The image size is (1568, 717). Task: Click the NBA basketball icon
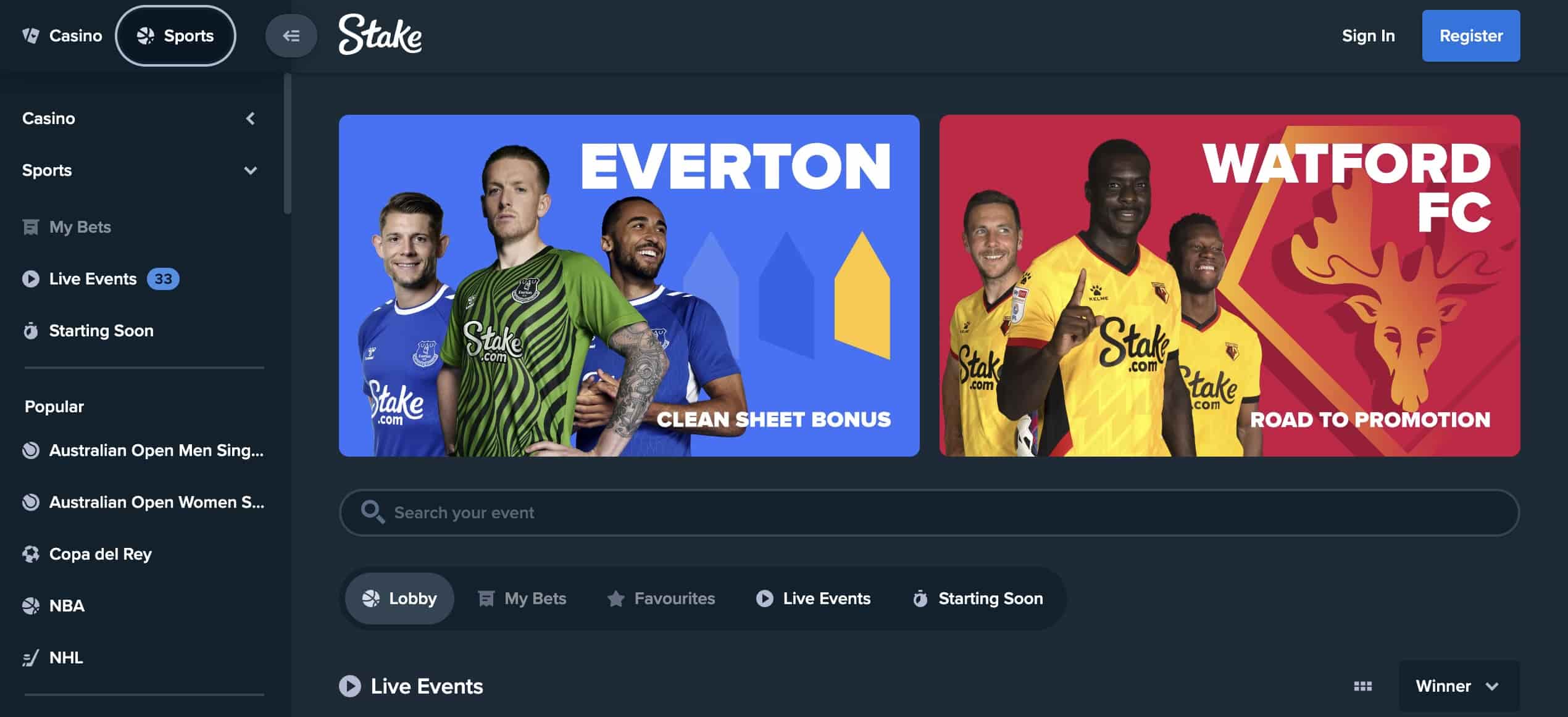(30, 606)
